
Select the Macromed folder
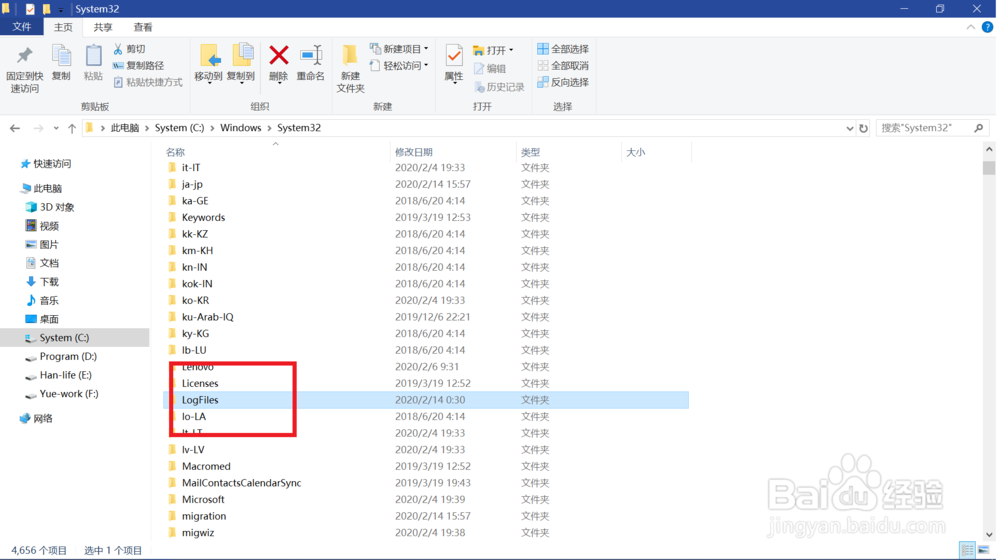pyautogui.click(x=206, y=466)
